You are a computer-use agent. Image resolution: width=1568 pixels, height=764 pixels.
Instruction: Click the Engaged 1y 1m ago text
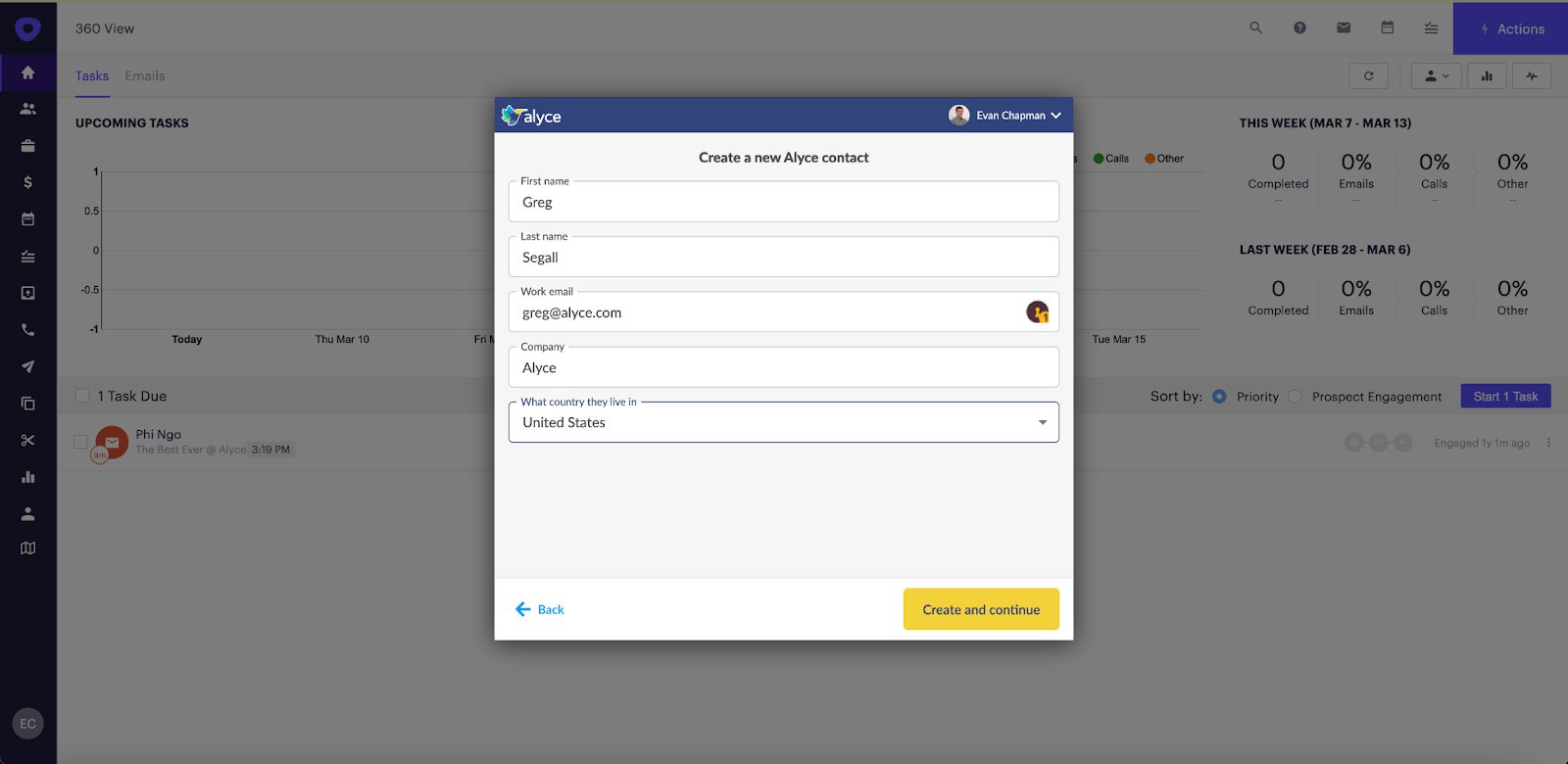(x=1482, y=443)
